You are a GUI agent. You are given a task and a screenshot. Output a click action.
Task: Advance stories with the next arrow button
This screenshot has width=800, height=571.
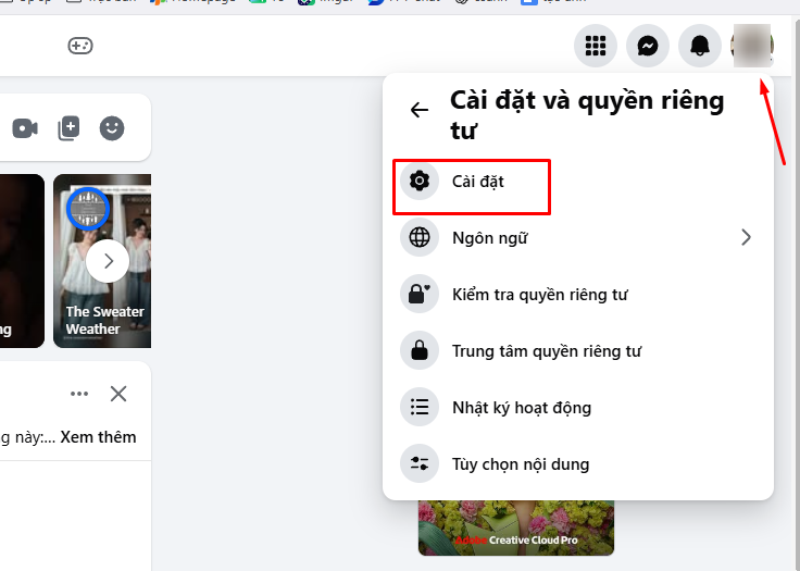coord(108,261)
